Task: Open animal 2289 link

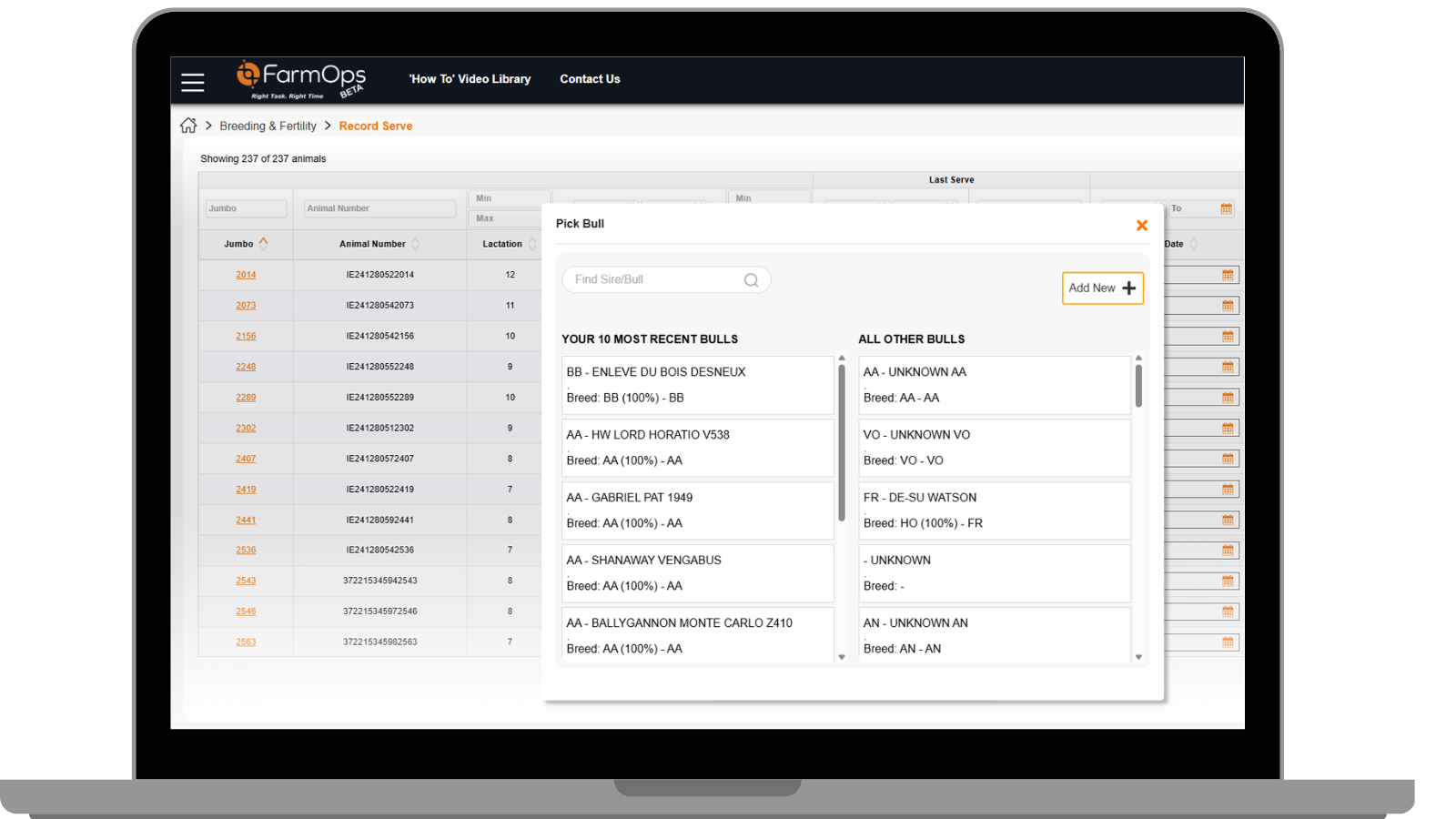Action: [246, 398]
